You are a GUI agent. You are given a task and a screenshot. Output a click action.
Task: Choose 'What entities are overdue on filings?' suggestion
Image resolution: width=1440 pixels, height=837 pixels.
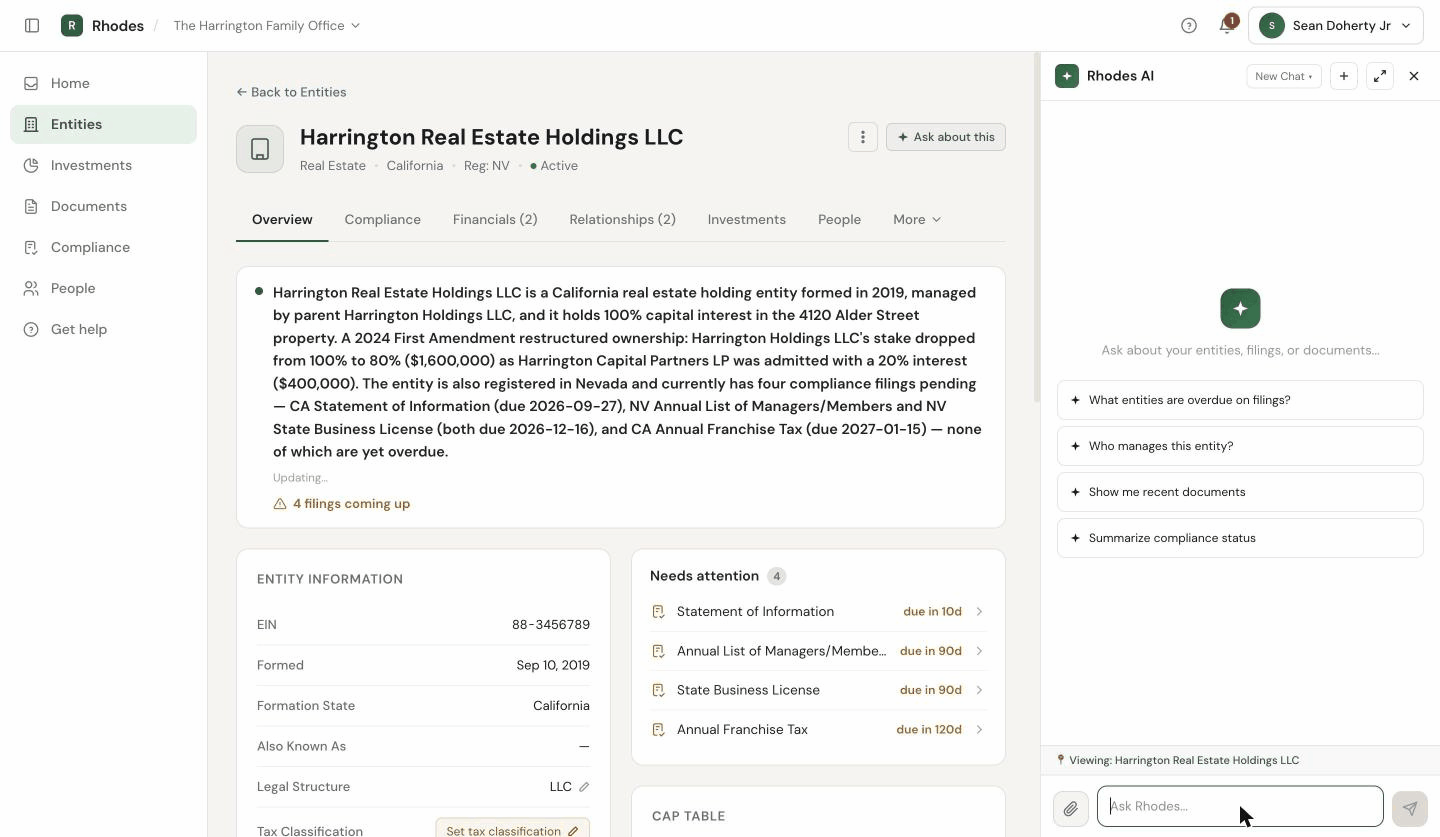point(1240,400)
